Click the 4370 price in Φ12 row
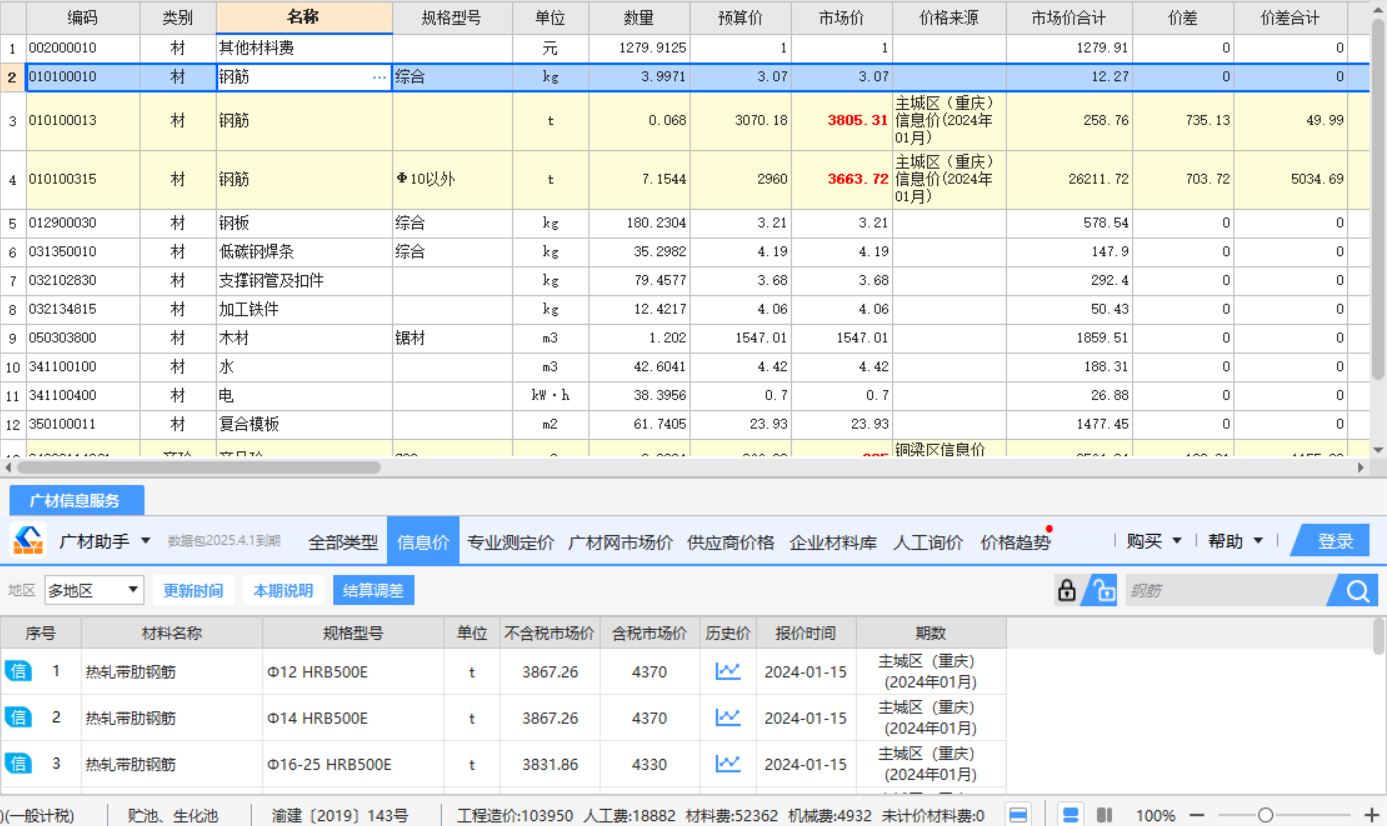The width and height of the screenshot is (1387, 826). [650, 672]
